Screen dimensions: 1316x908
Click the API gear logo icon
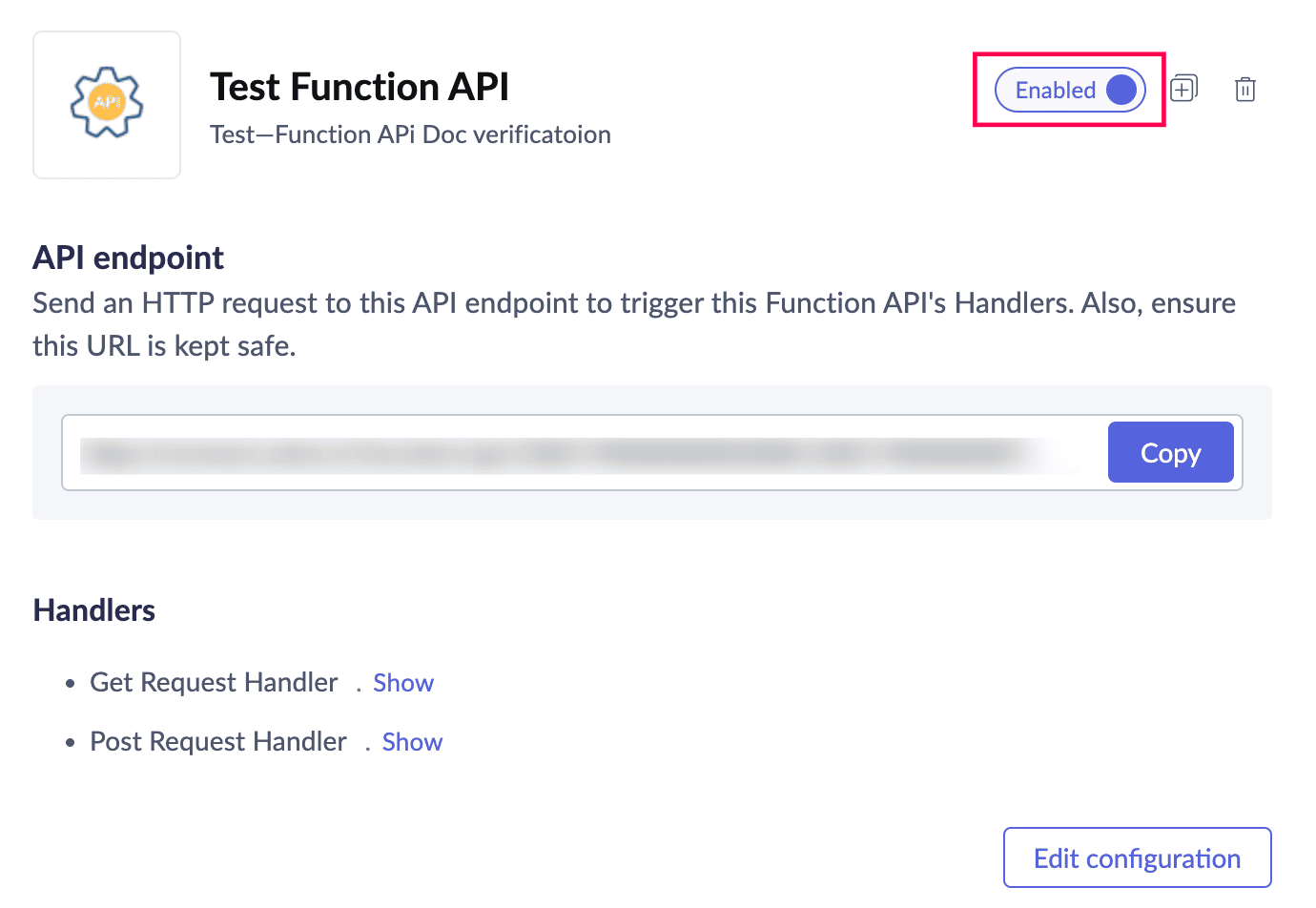click(x=107, y=103)
